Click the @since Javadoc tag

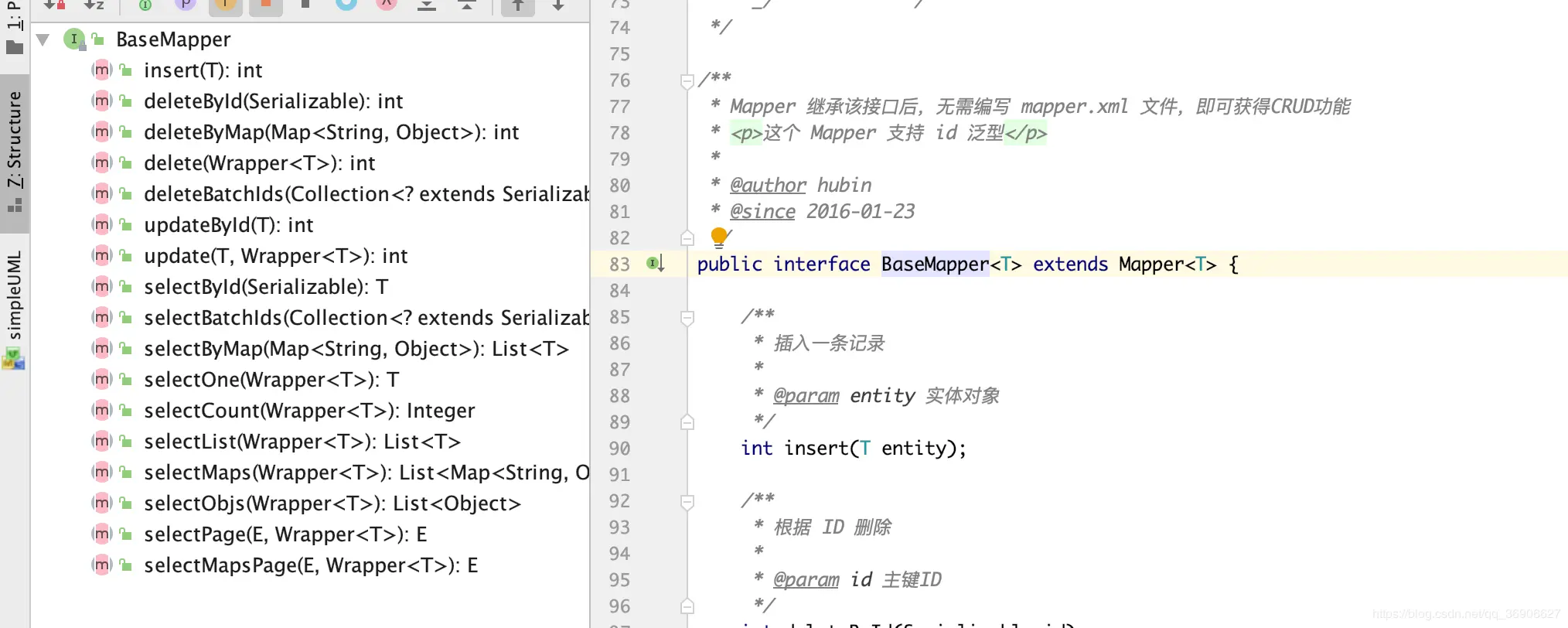point(762,212)
